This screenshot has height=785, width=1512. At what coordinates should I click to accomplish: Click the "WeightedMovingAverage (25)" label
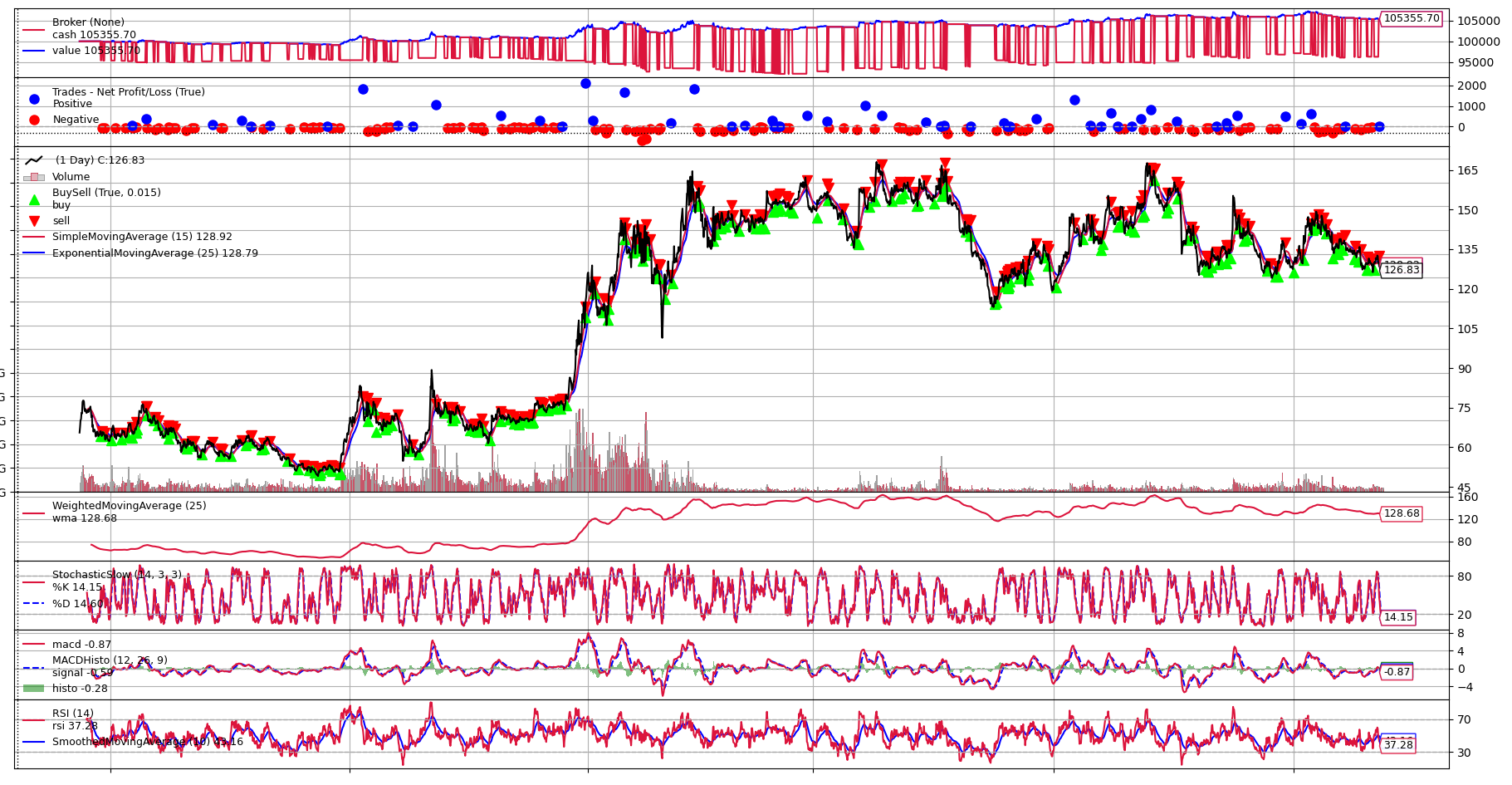130,506
